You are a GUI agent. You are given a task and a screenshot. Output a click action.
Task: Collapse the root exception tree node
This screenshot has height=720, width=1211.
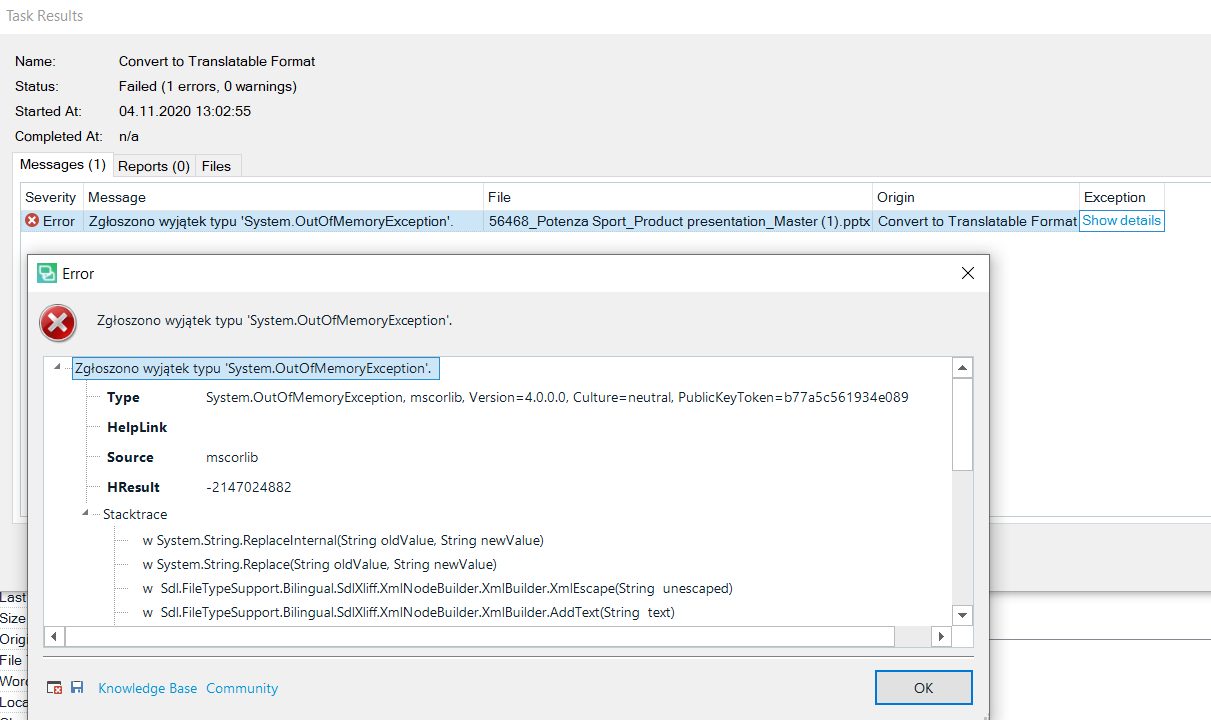click(61, 368)
